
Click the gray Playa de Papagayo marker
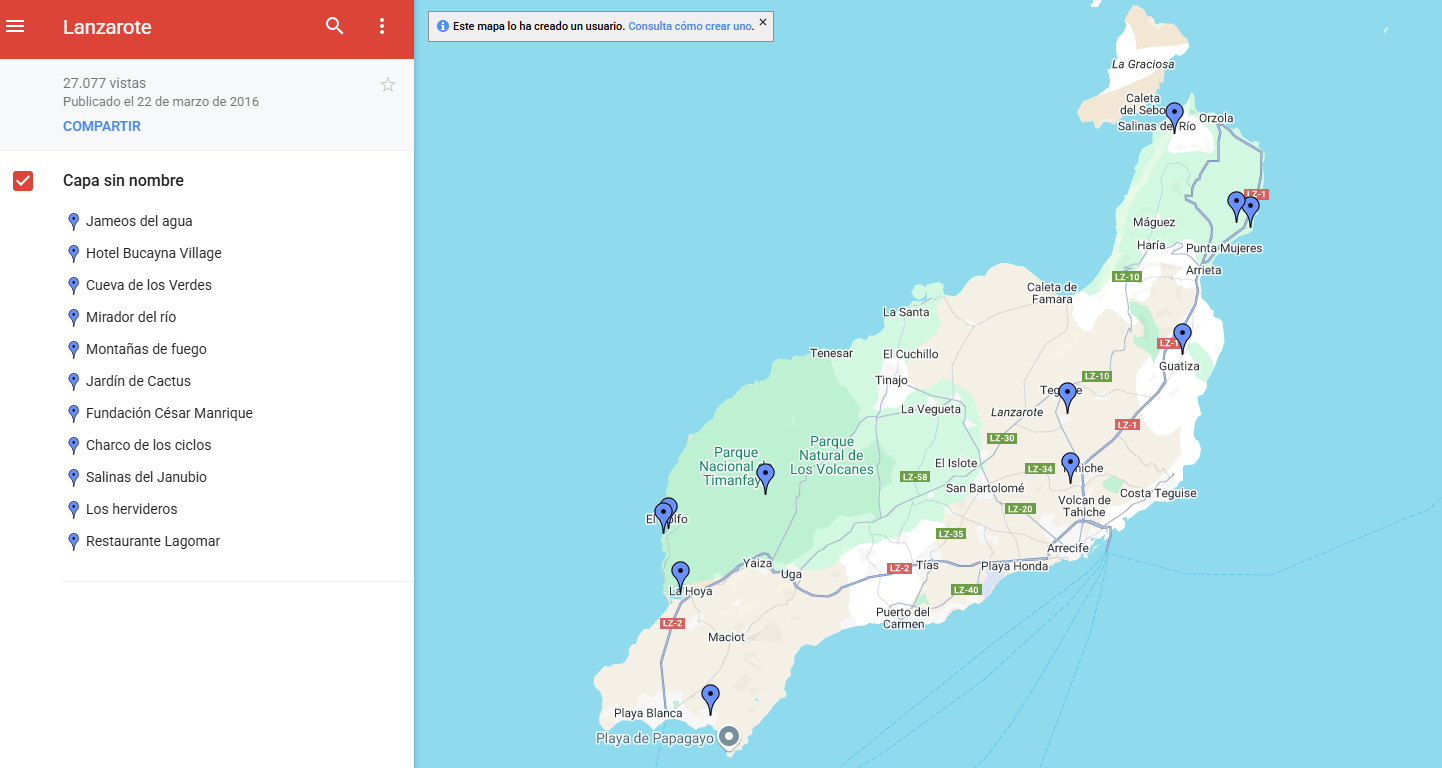729,737
